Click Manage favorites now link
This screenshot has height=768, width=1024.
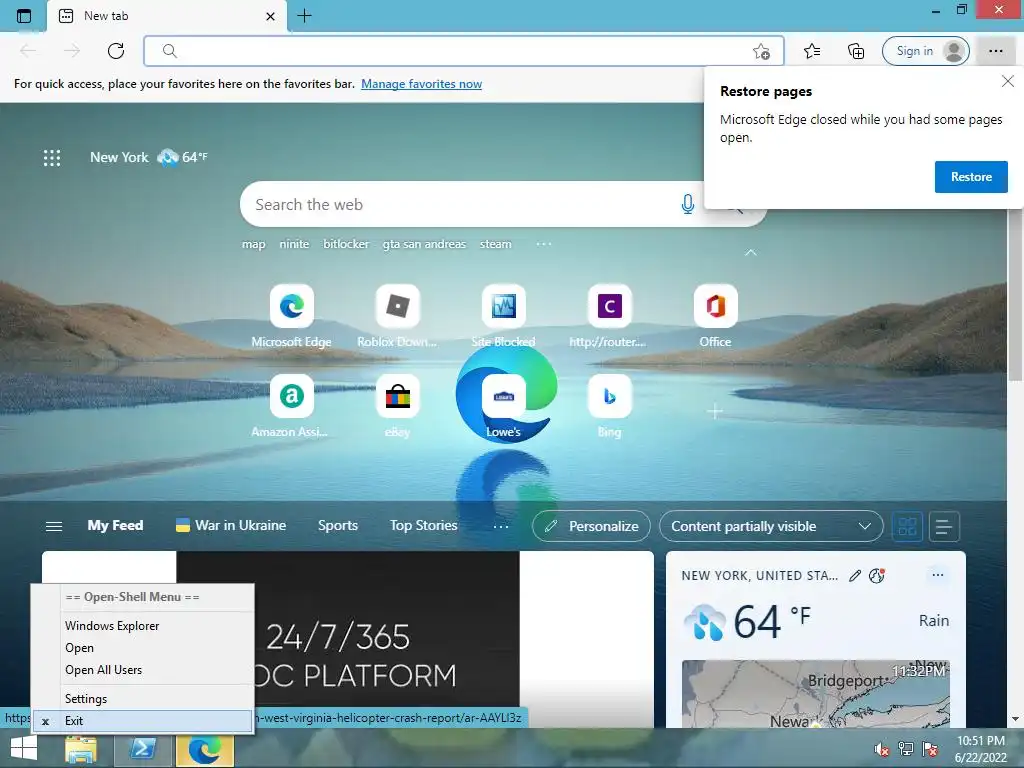pyautogui.click(x=421, y=84)
